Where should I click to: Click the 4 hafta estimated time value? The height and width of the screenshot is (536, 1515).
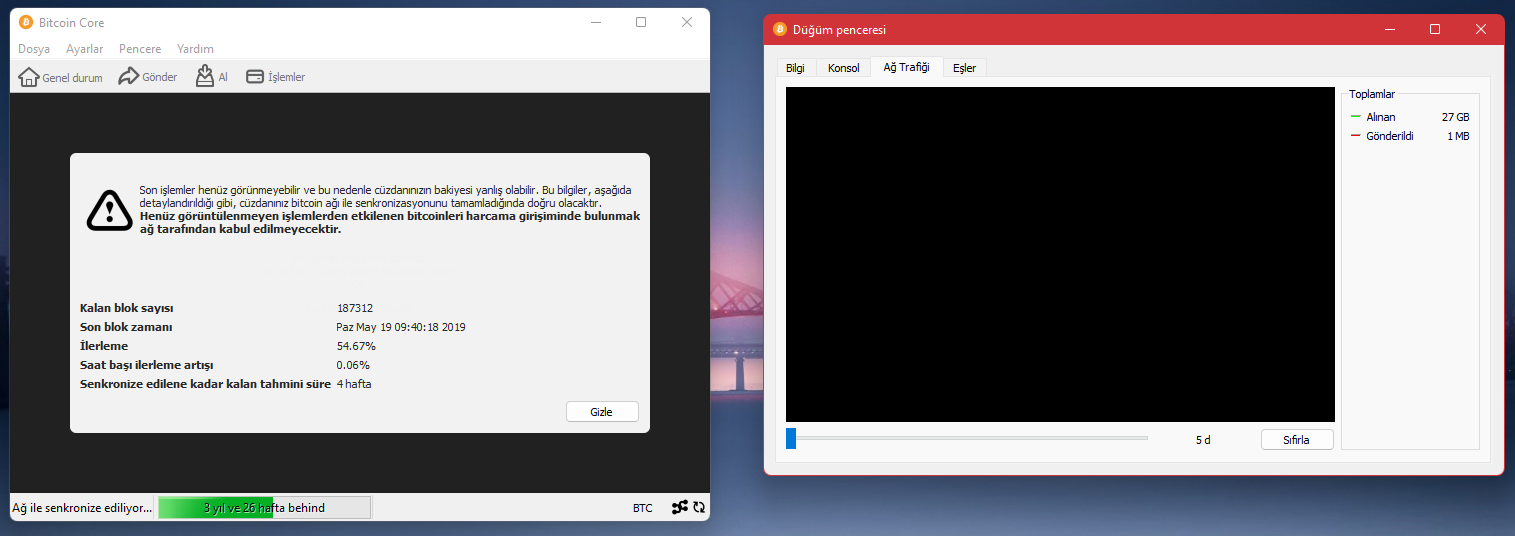coord(354,384)
